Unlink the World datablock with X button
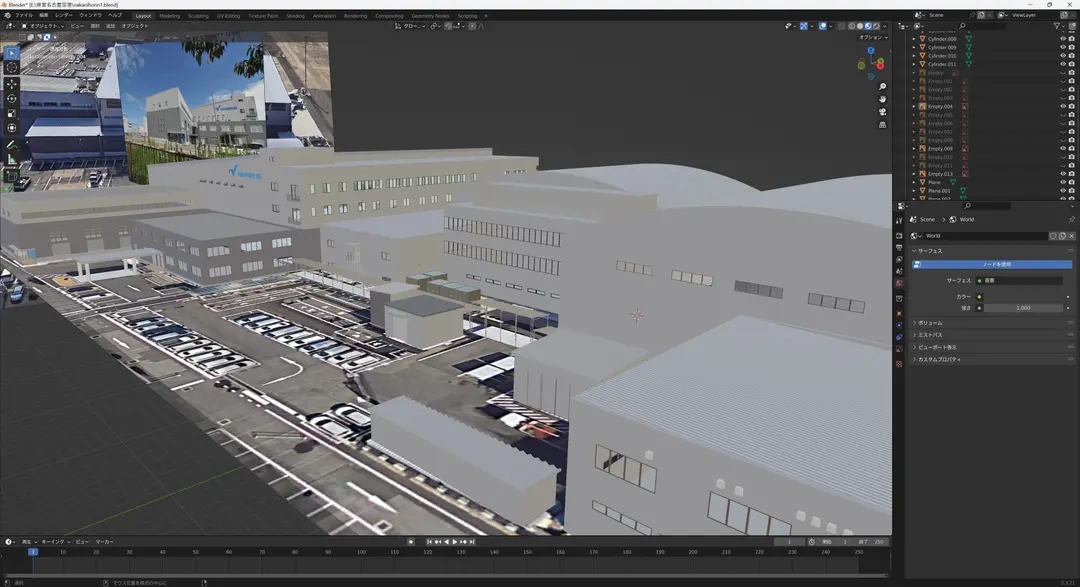The width and height of the screenshot is (1080, 587). [1071, 236]
